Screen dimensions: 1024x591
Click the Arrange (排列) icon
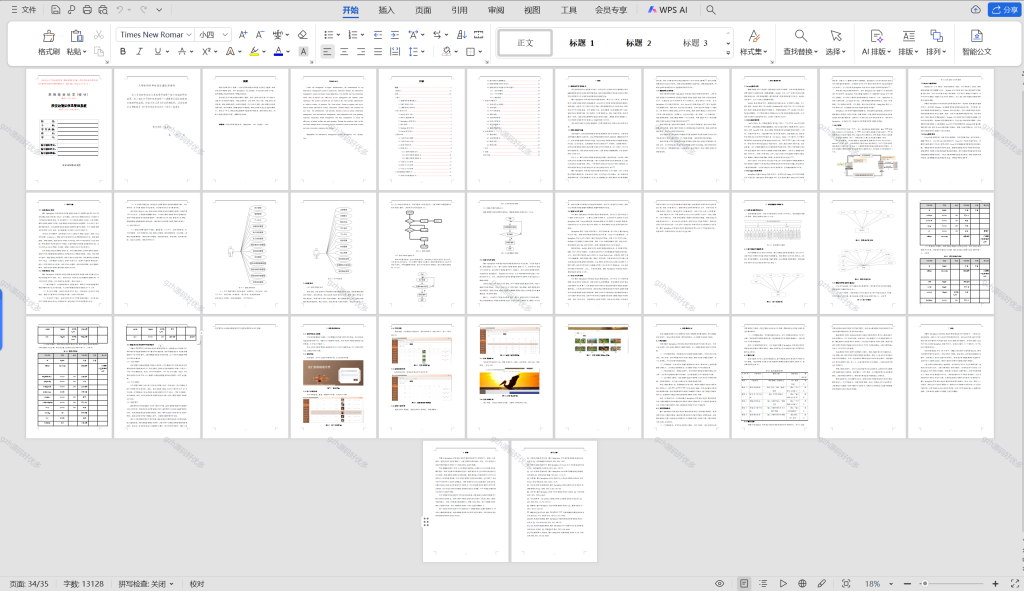point(936,36)
